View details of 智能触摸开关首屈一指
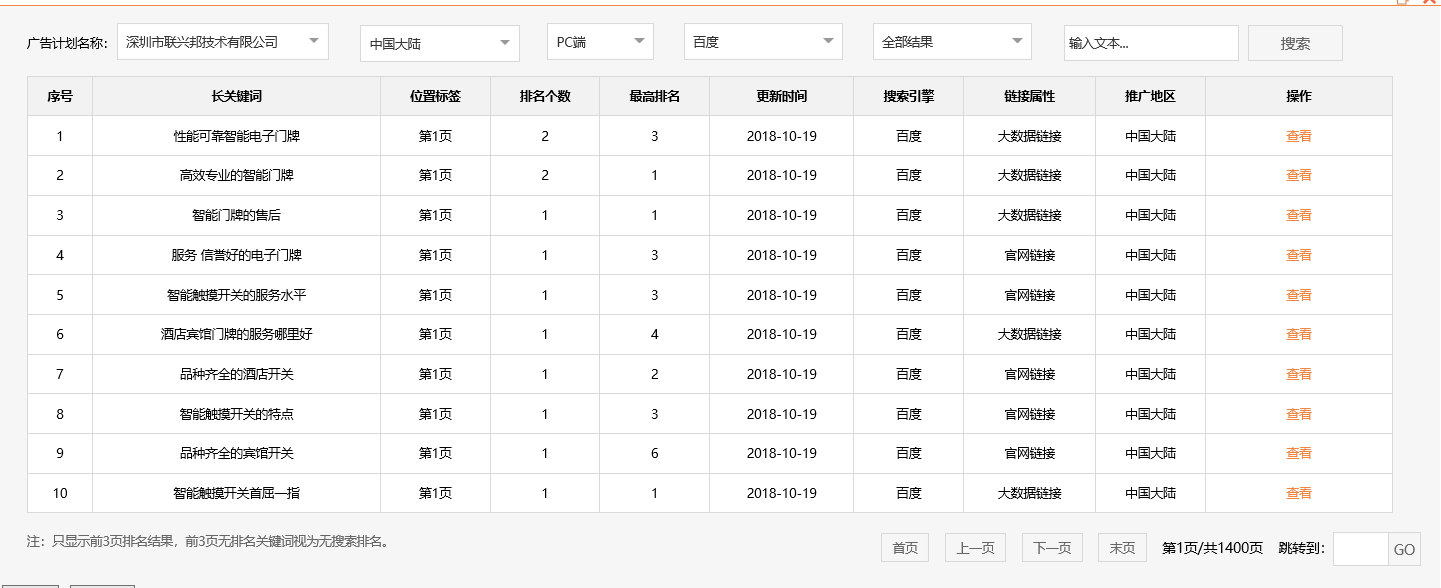 (x=1297, y=493)
